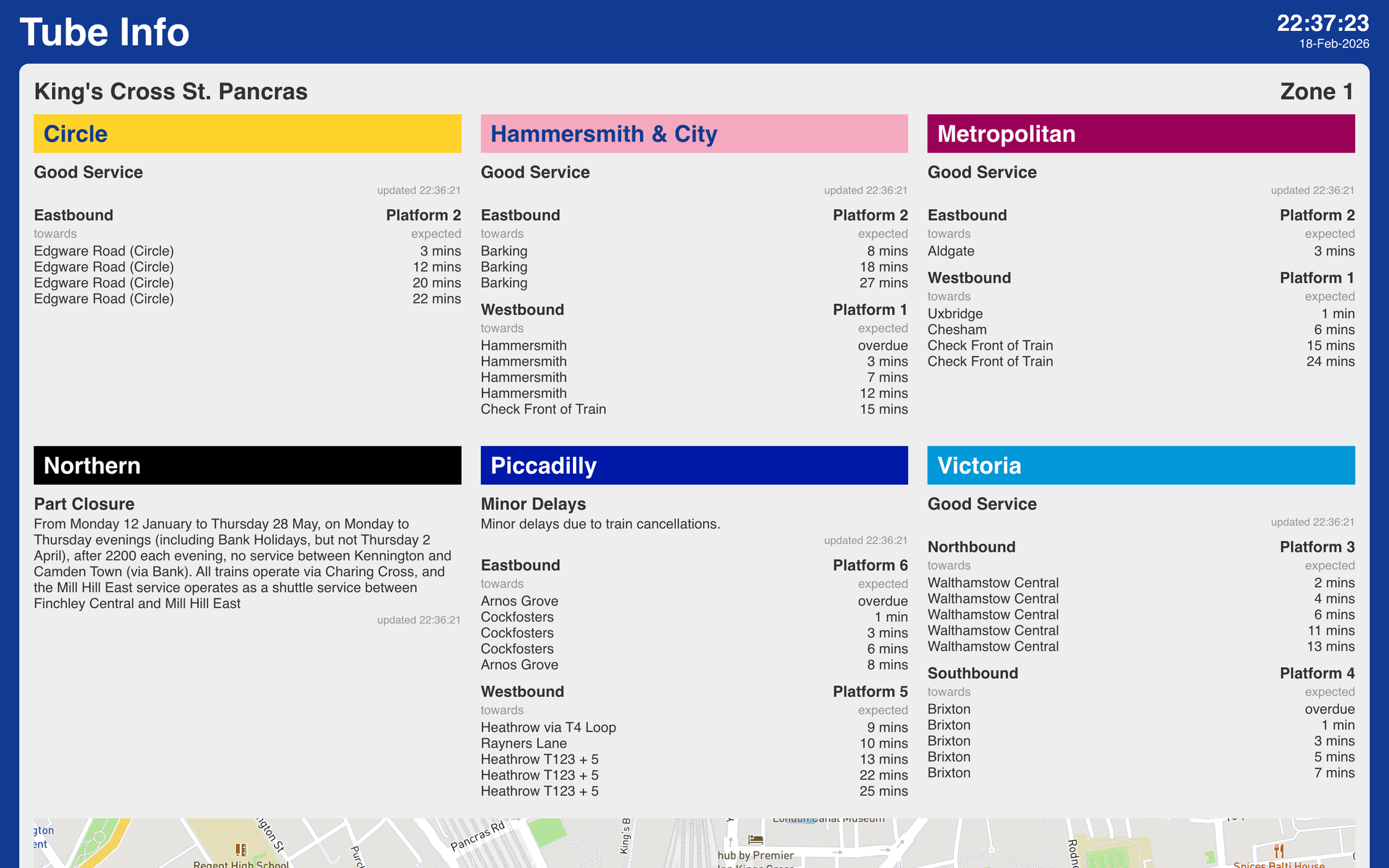Click the Metropolitan Platform 1 label
The image size is (1389, 868).
click(x=1317, y=278)
